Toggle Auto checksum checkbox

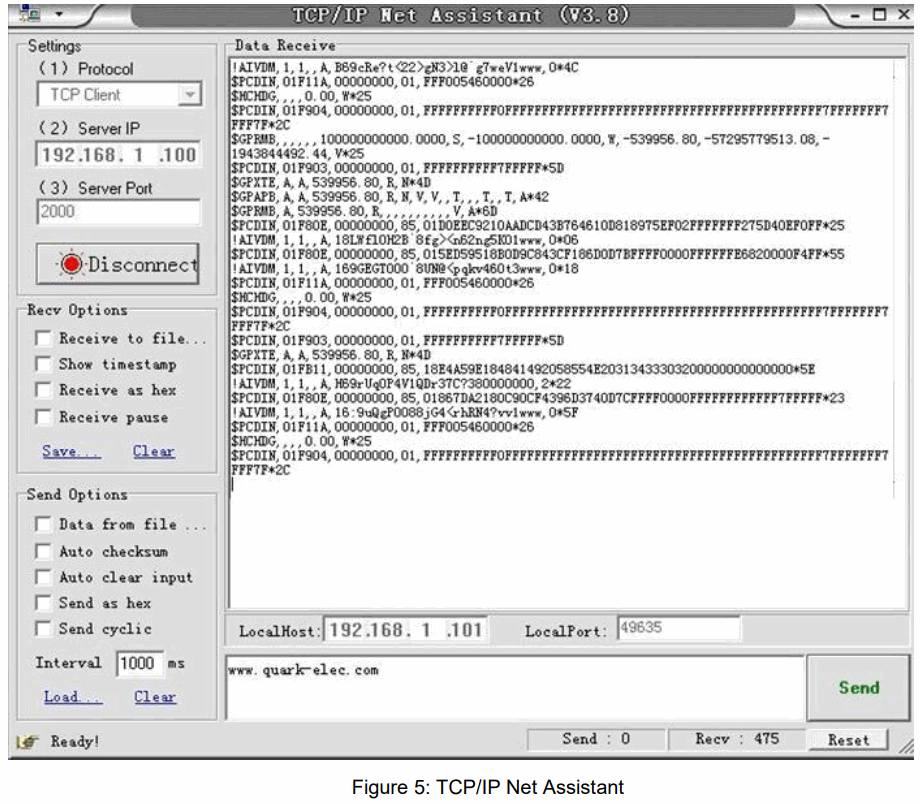pyautogui.click(x=43, y=552)
